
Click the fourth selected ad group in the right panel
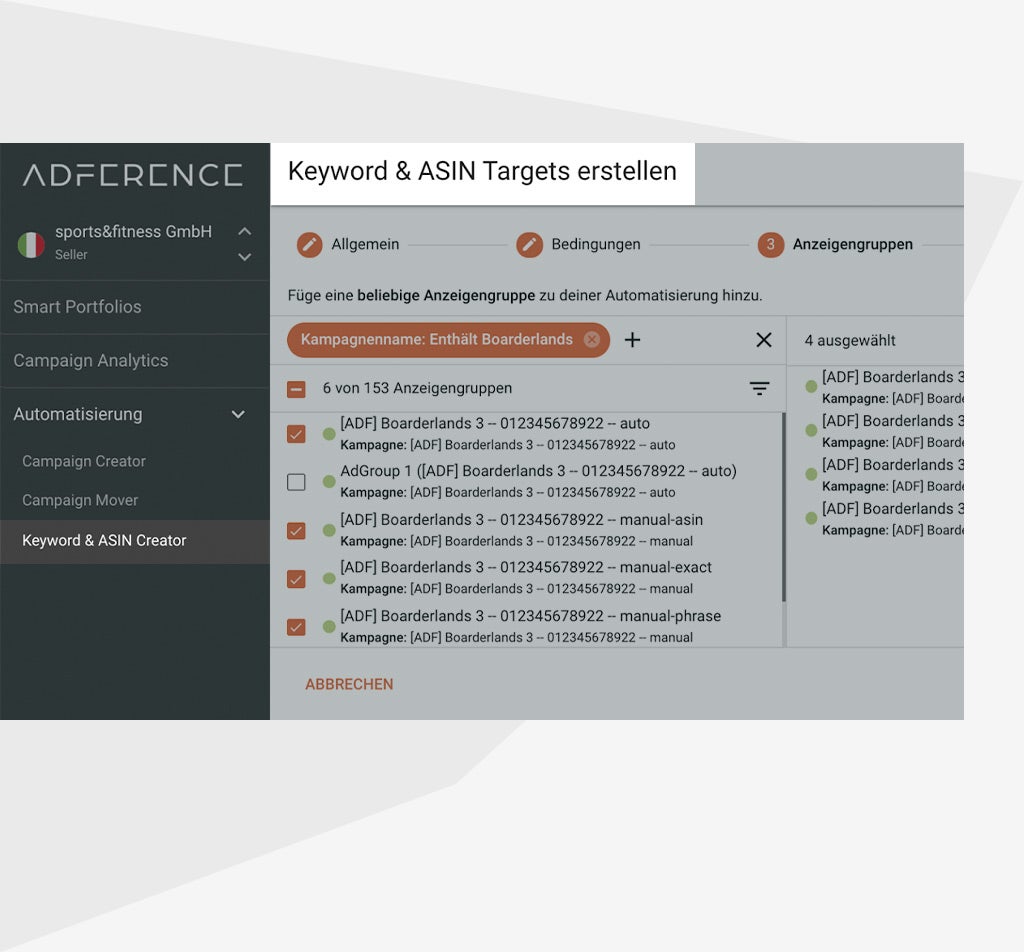click(884, 518)
